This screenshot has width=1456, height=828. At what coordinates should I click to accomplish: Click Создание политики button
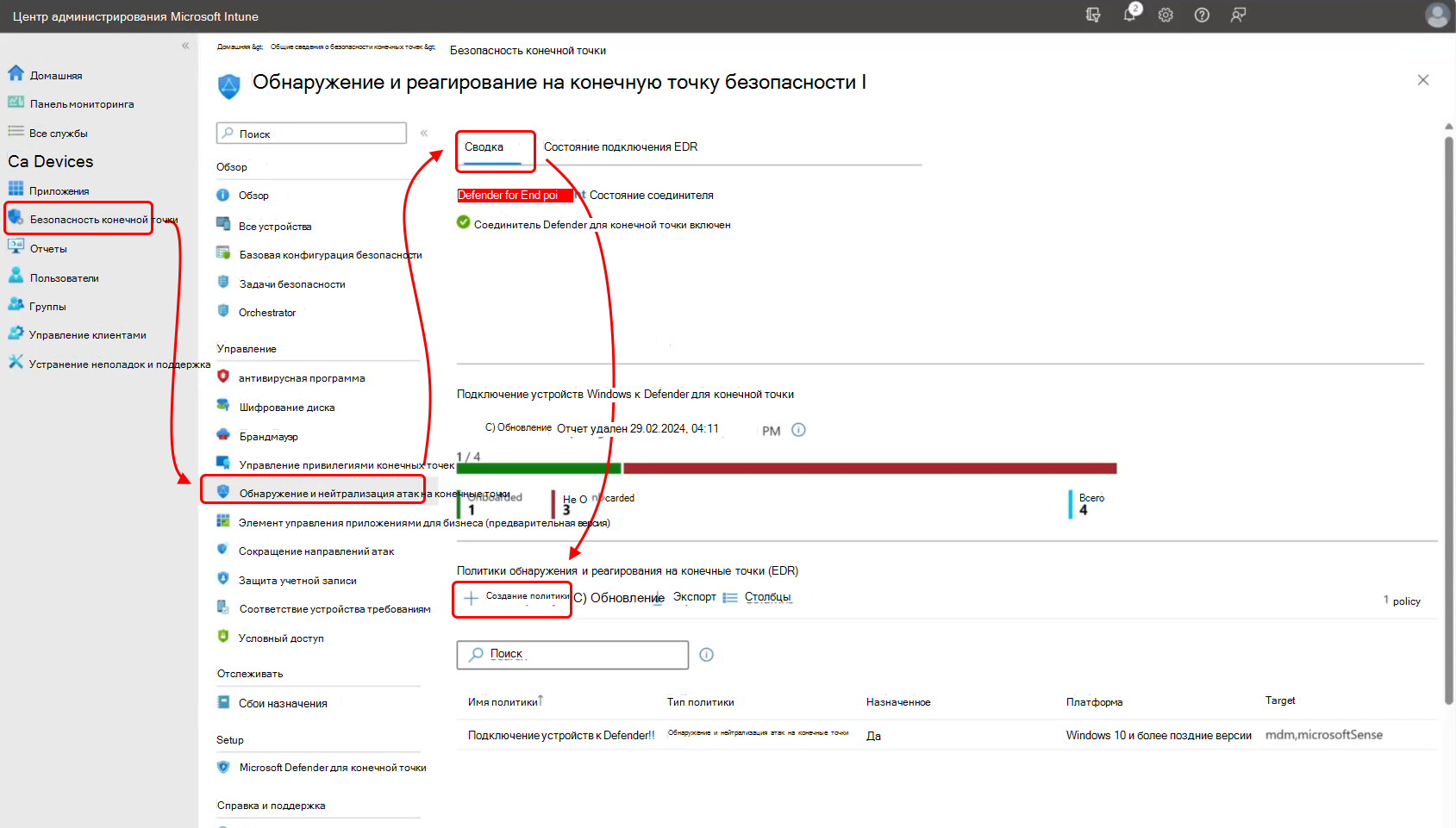click(x=516, y=597)
